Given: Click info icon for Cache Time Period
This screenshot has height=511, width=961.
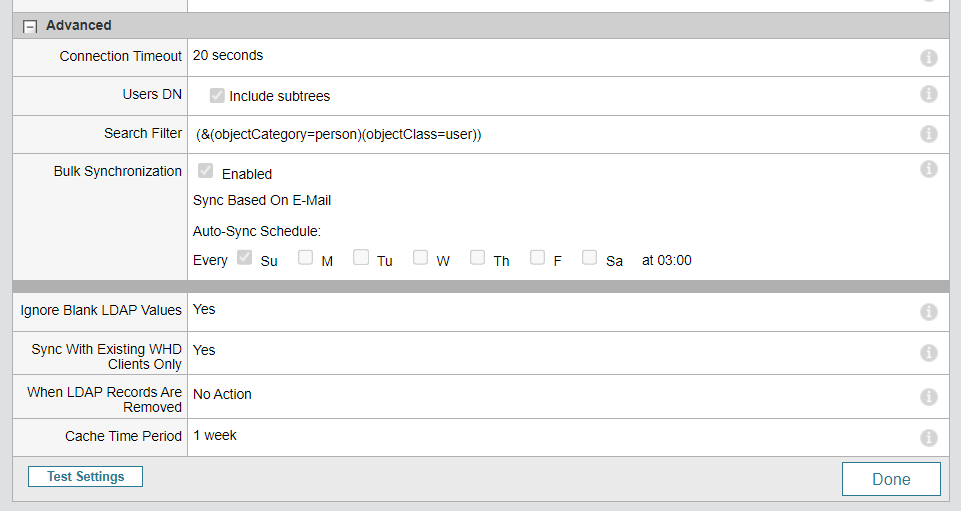Looking at the screenshot, I should [x=928, y=438].
